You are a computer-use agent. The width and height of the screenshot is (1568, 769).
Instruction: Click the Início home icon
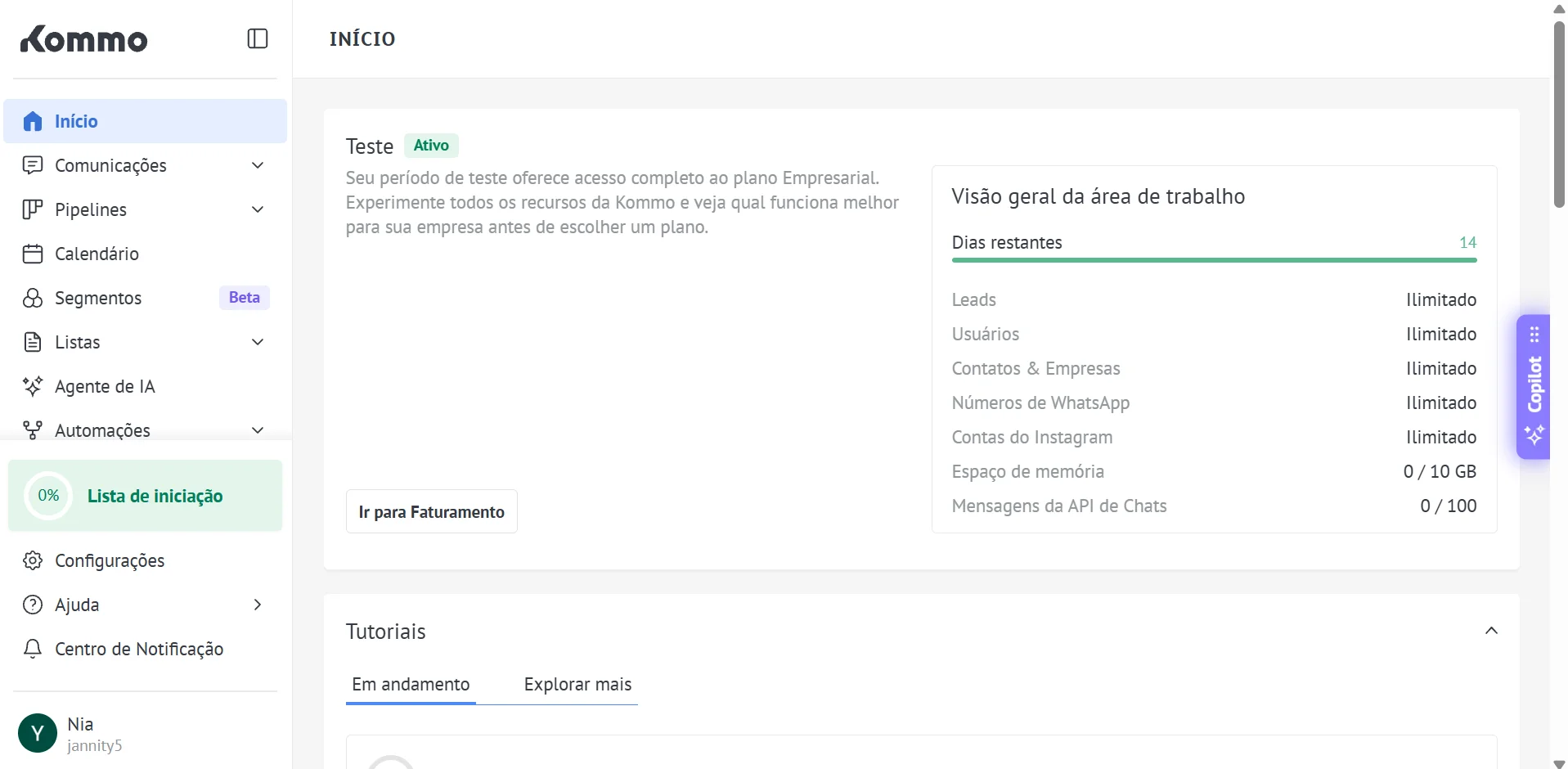(x=33, y=121)
